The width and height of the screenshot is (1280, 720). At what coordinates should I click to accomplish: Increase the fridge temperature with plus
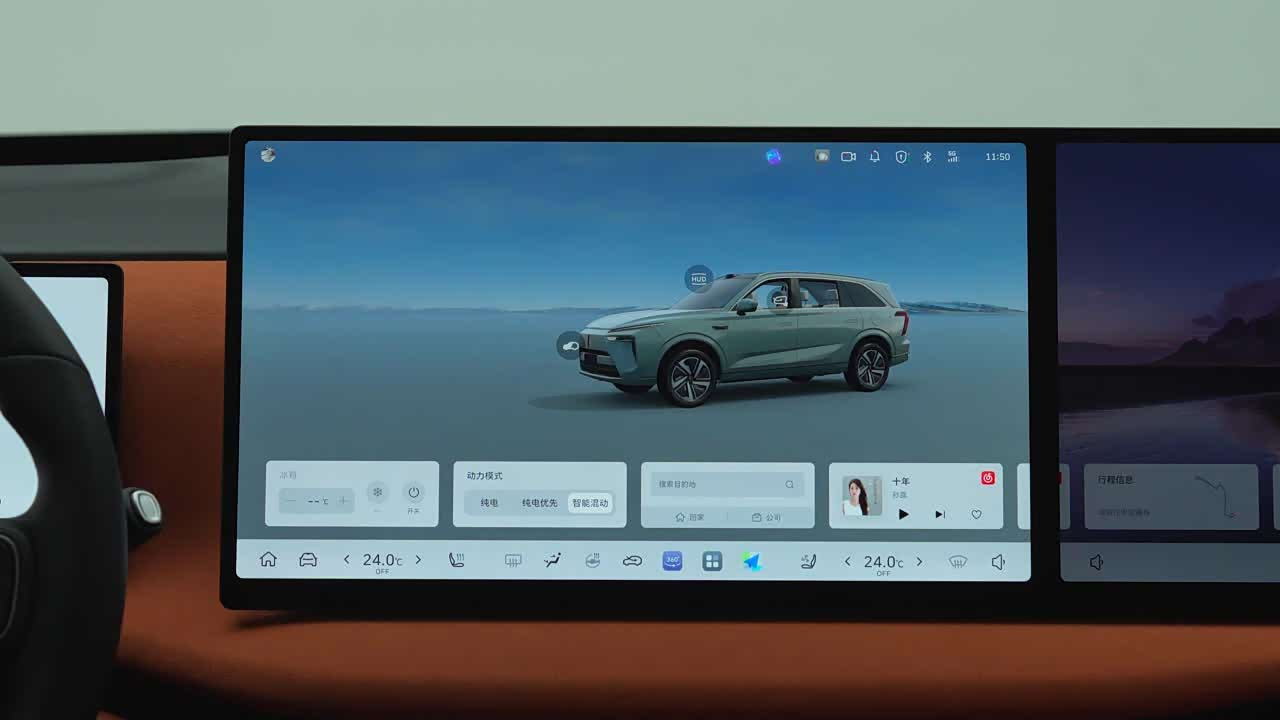coord(344,501)
